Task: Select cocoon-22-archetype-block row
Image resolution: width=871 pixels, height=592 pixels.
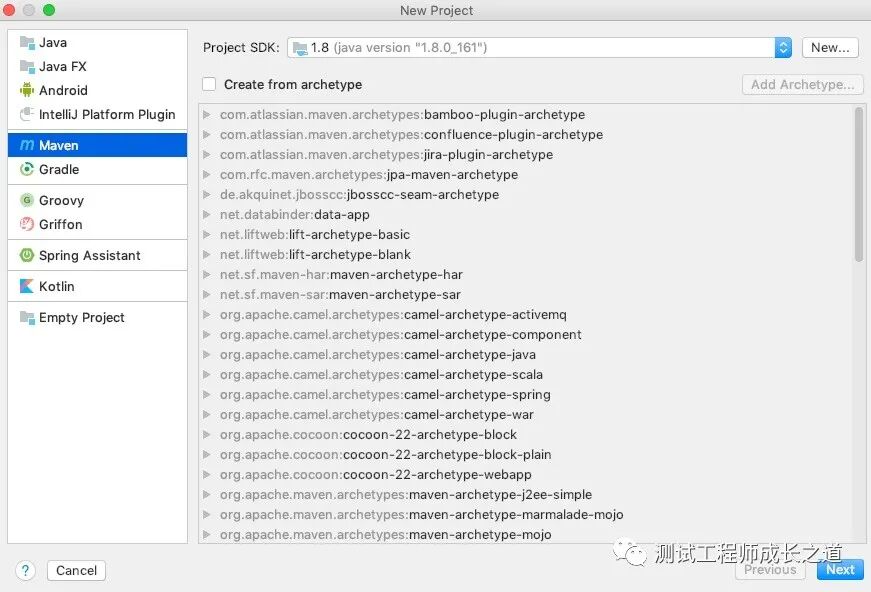Action: (527, 434)
